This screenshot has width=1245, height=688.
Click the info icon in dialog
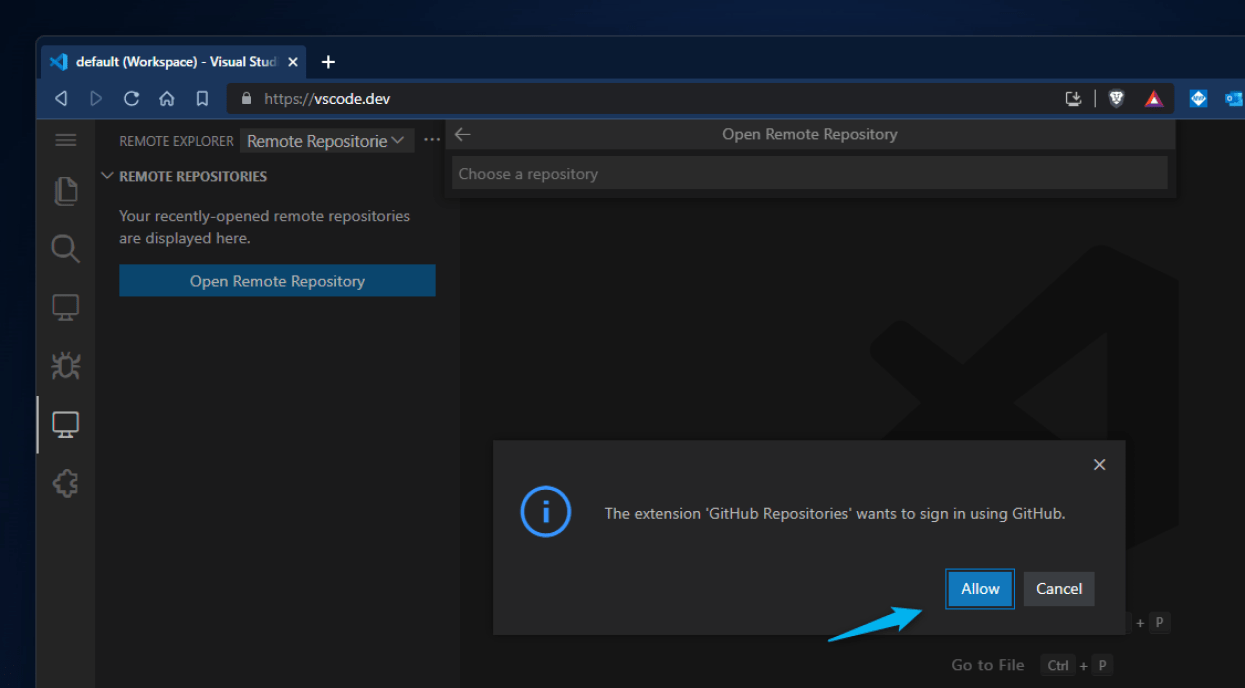click(x=546, y=512)
